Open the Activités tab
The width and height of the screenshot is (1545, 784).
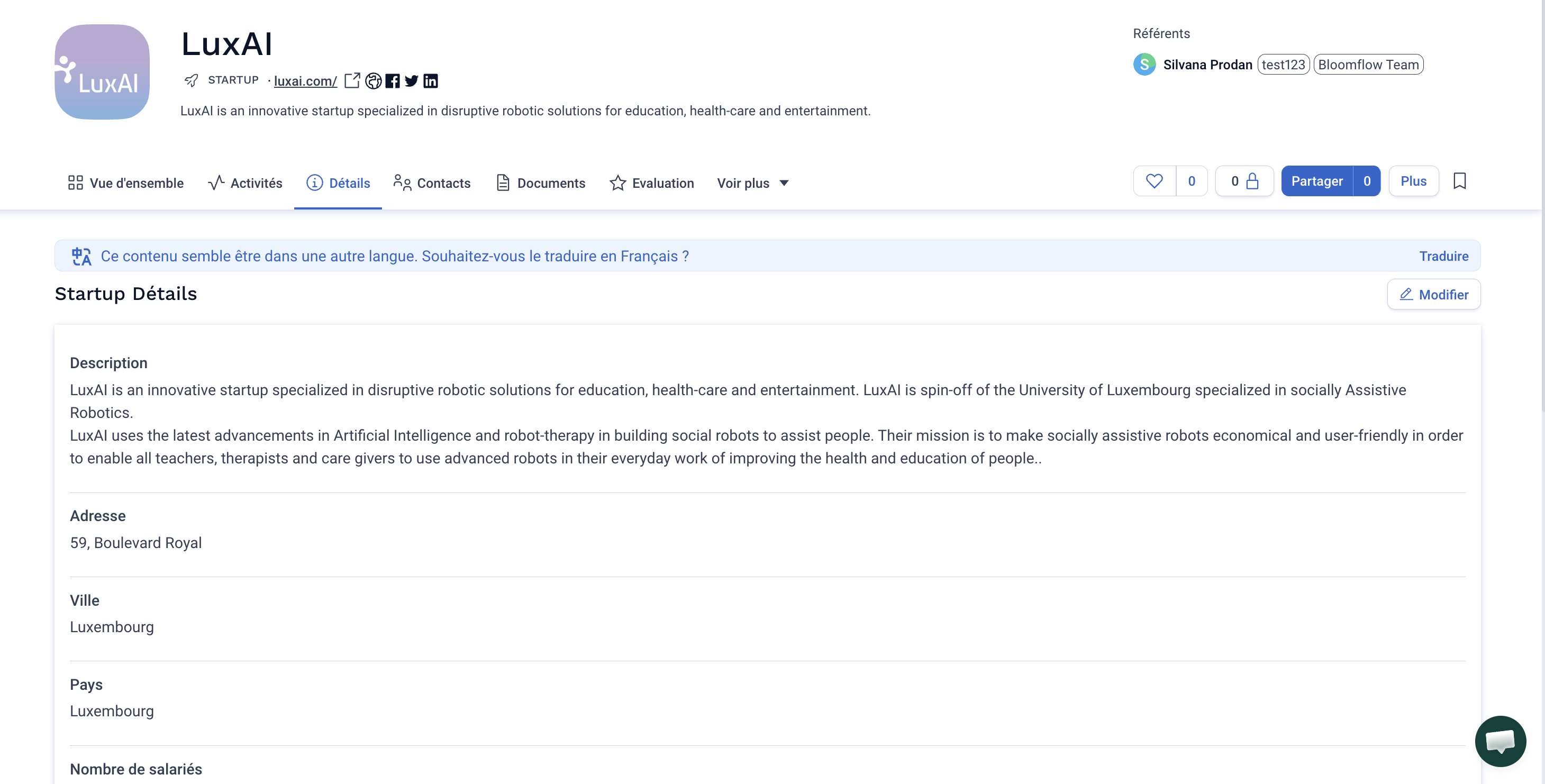(244, 183)
